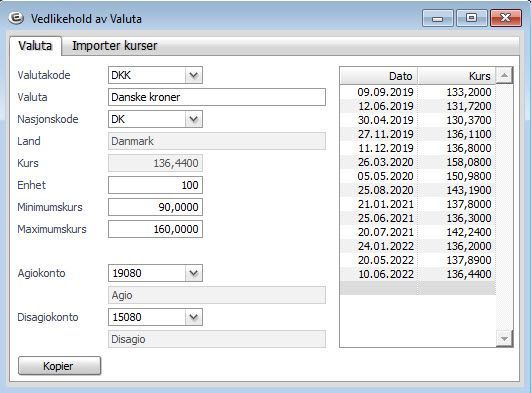The width and height of the screenshot is (531, 393).
Task: Click the Land field showing Danmark
Action: pyautogui.click(x=217, y=141)
